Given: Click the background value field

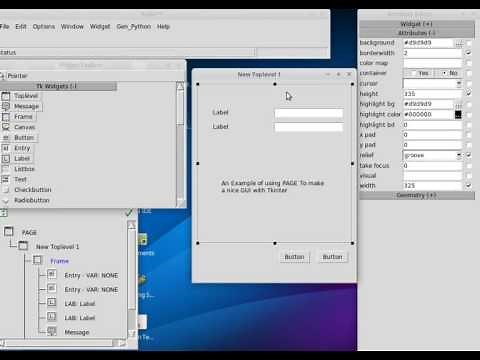Looking at the screenshot, I should (428, 43).
